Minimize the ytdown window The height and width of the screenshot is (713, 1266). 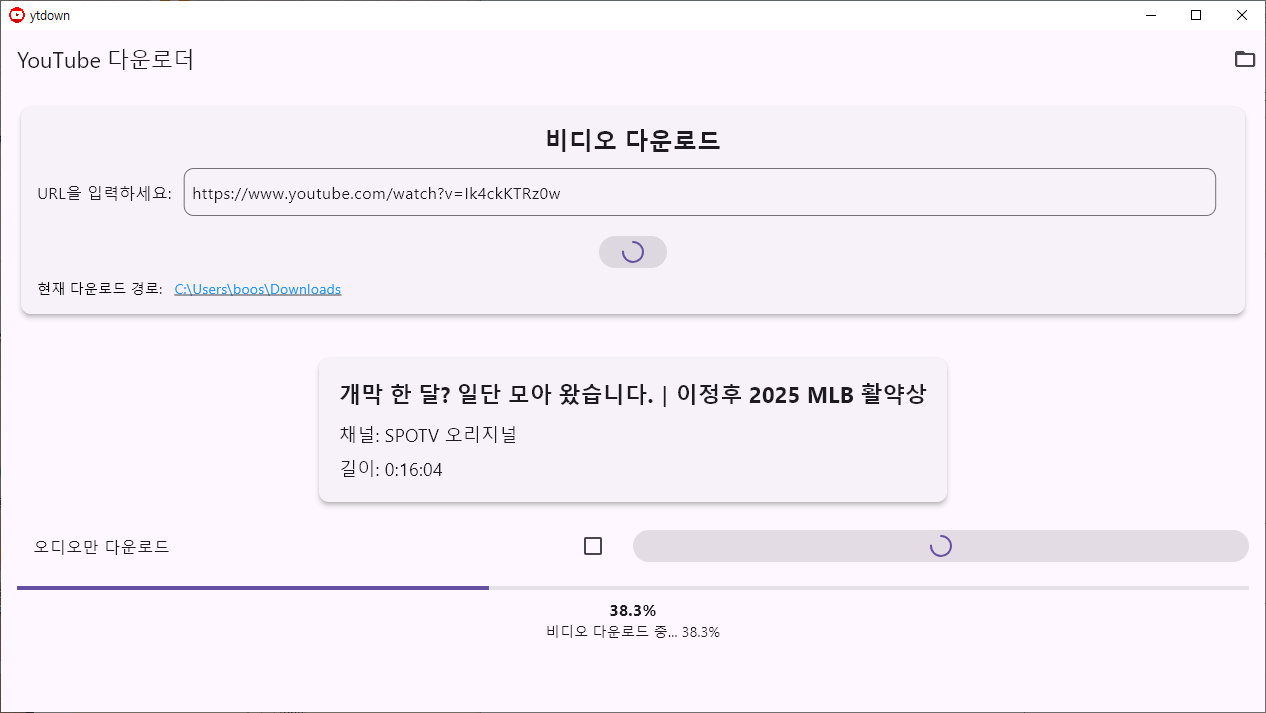click(x=1150, y=15)
